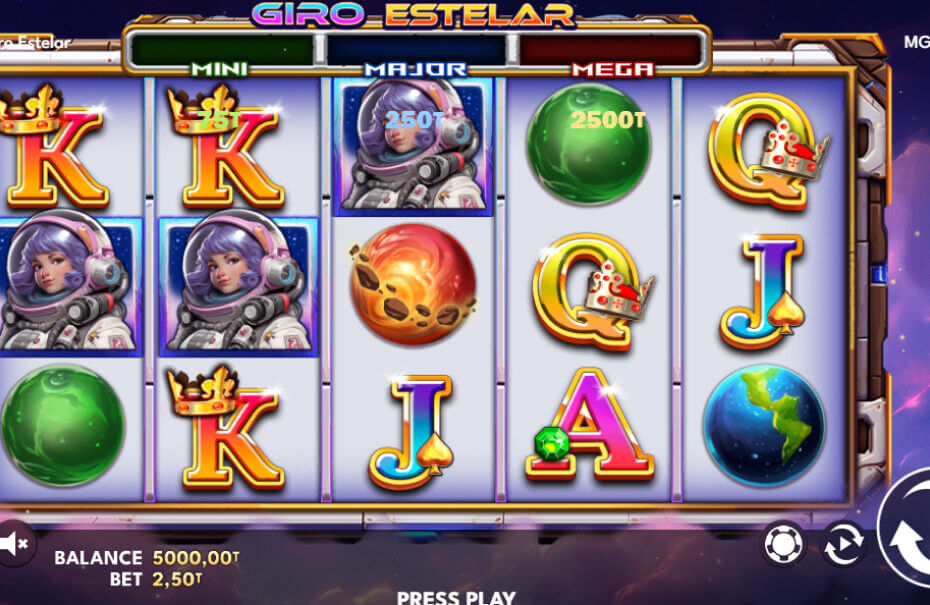
Task: Click the bottom K symbol on second reel
Action: 226,428
